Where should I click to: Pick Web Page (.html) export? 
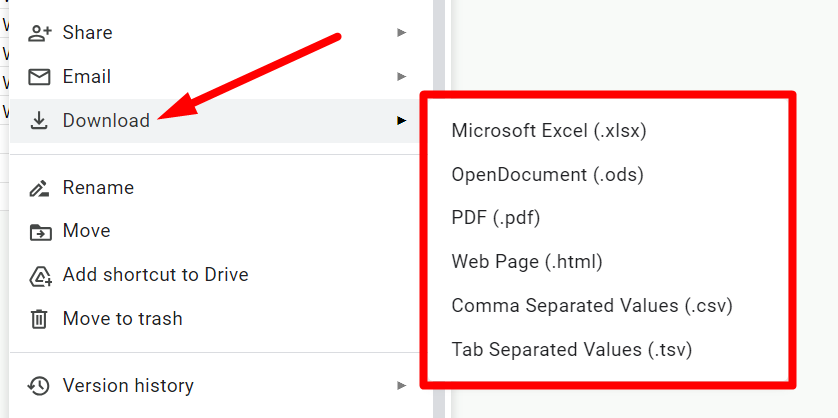point(527,262)
